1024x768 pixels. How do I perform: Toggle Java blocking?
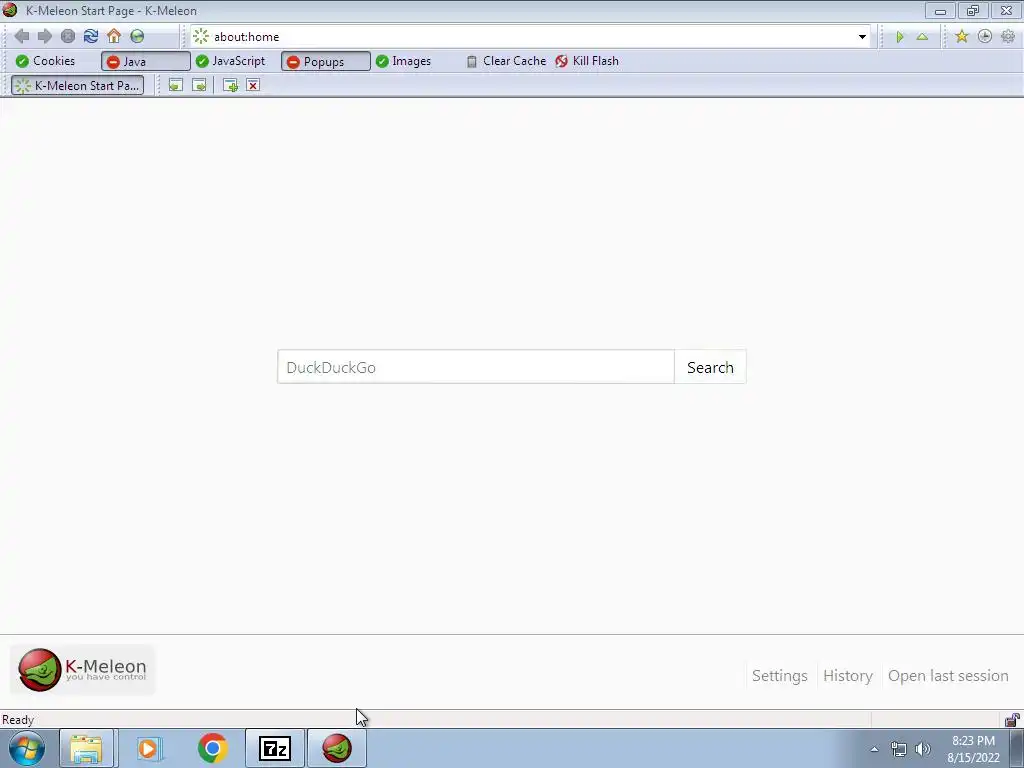(146, 61)
